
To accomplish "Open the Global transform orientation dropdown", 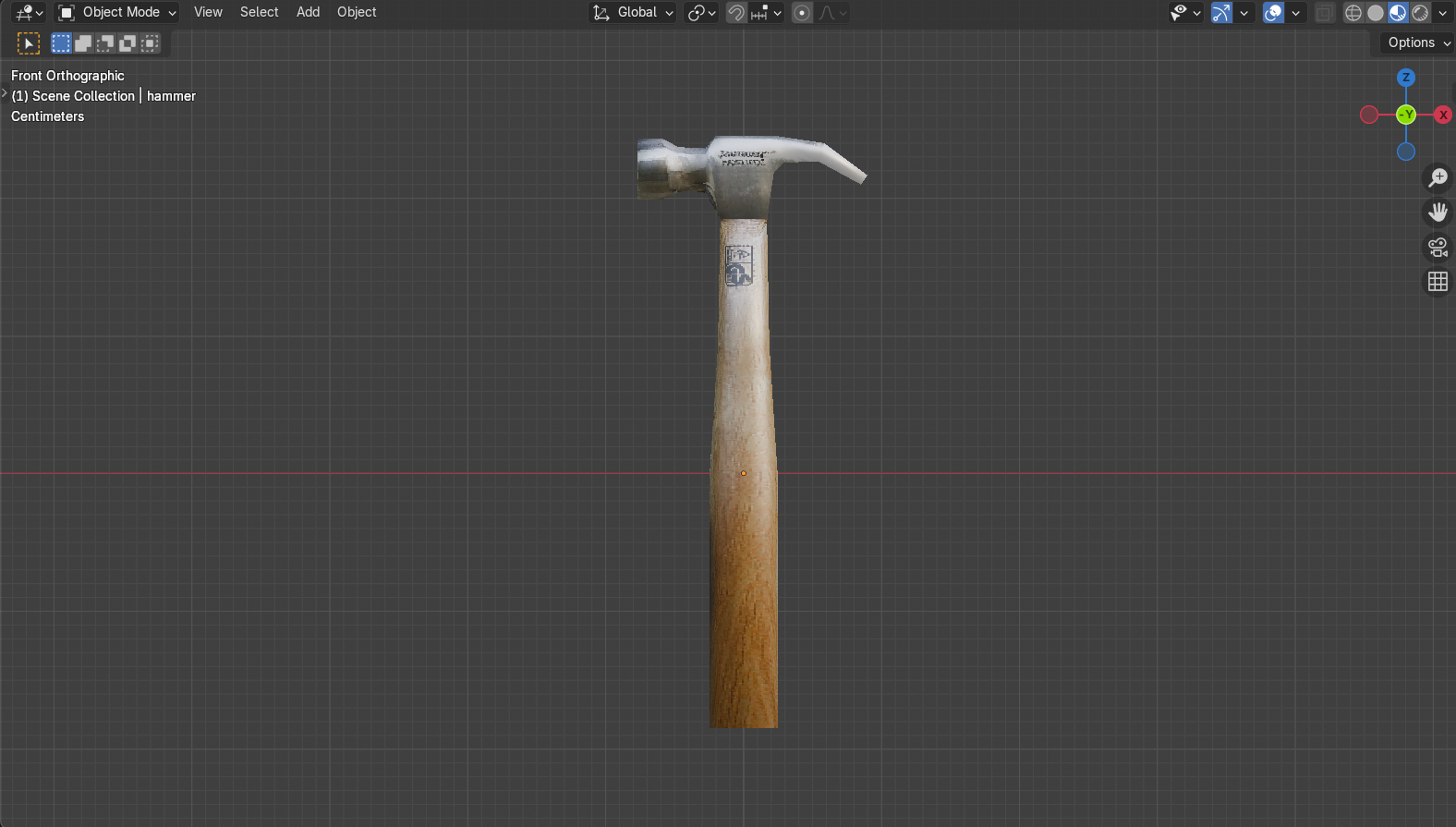I will (x=633, y=12).
